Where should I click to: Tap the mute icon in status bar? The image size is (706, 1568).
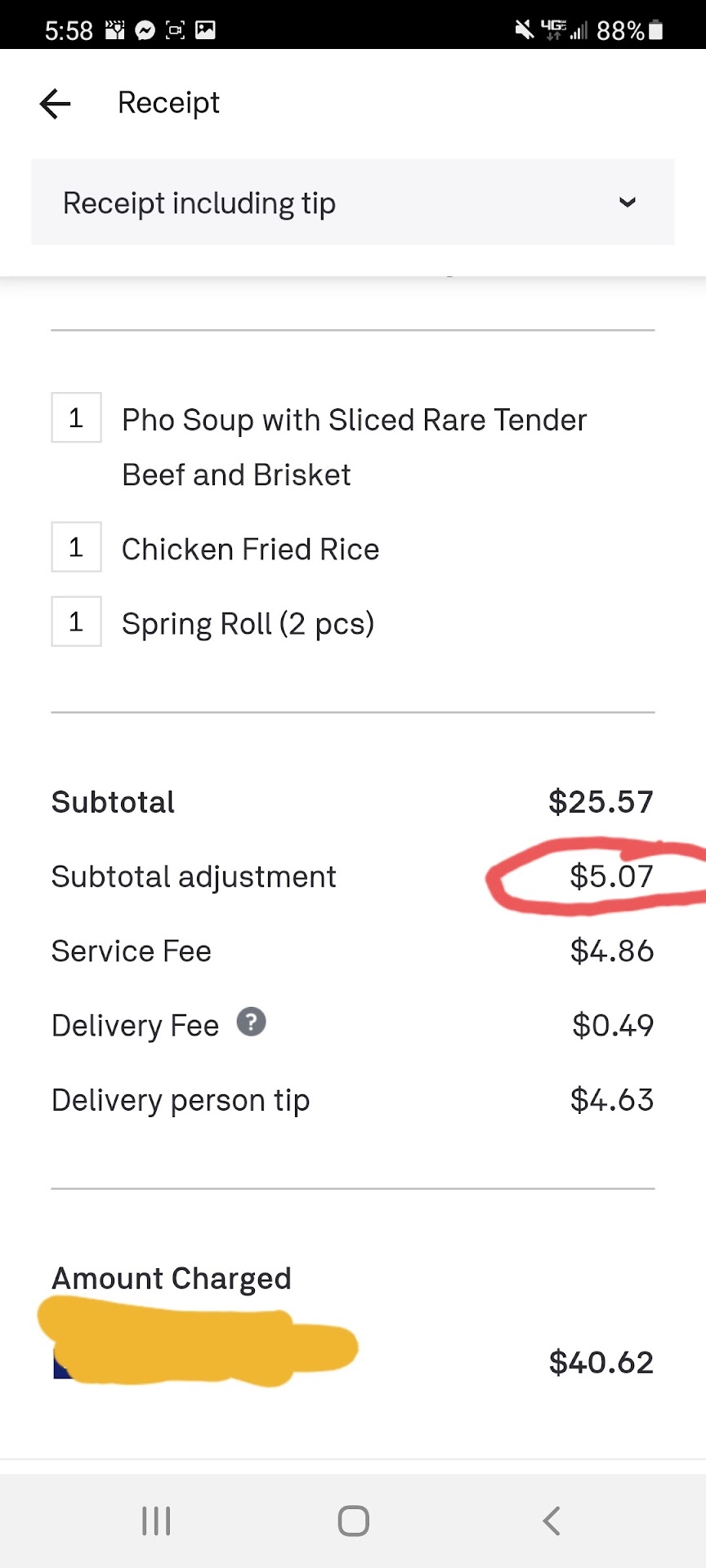click(524, 30)
